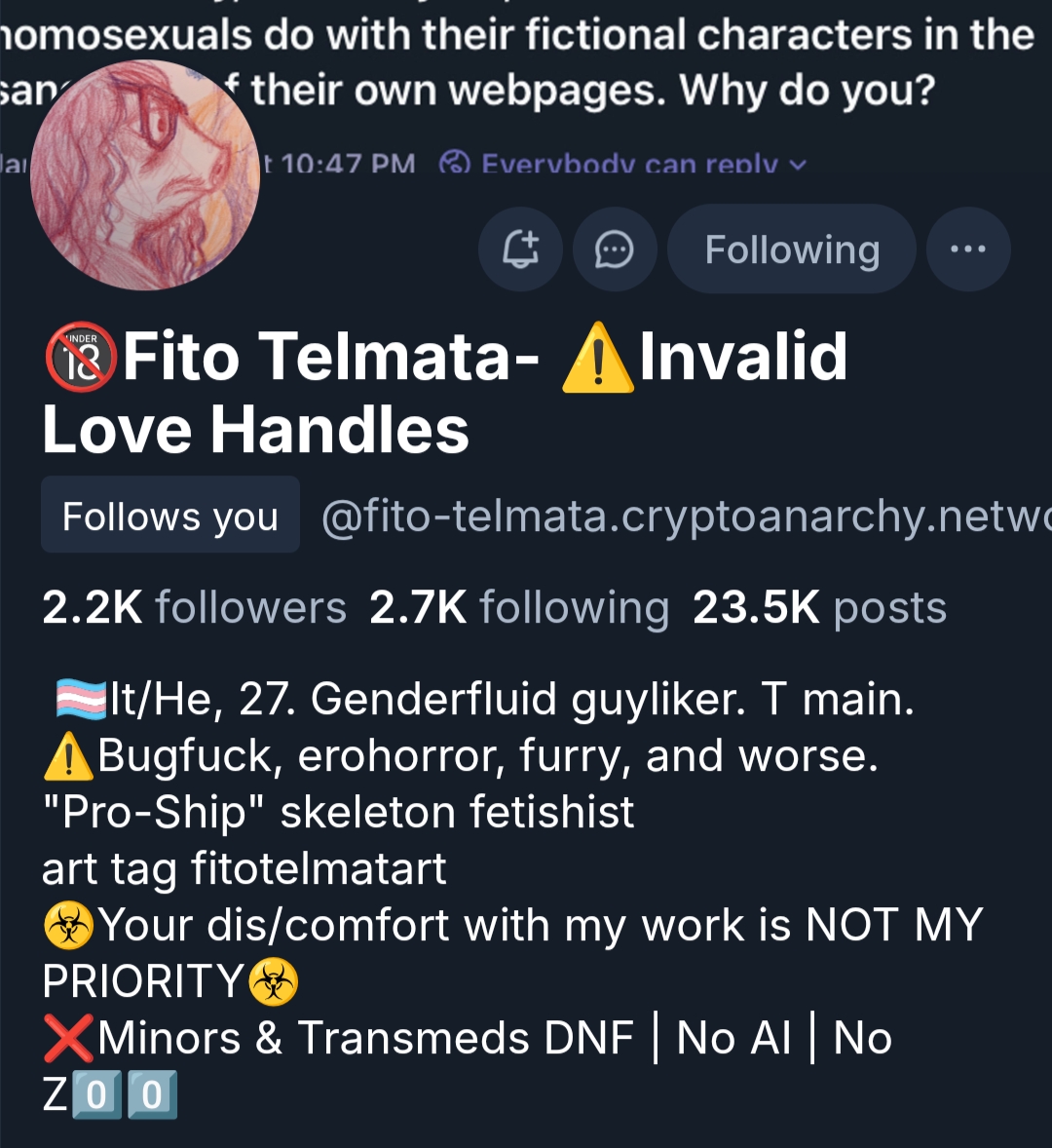Open the round profile avatar picture
The image size is (1052, 1148).
(x=145, y=175)
